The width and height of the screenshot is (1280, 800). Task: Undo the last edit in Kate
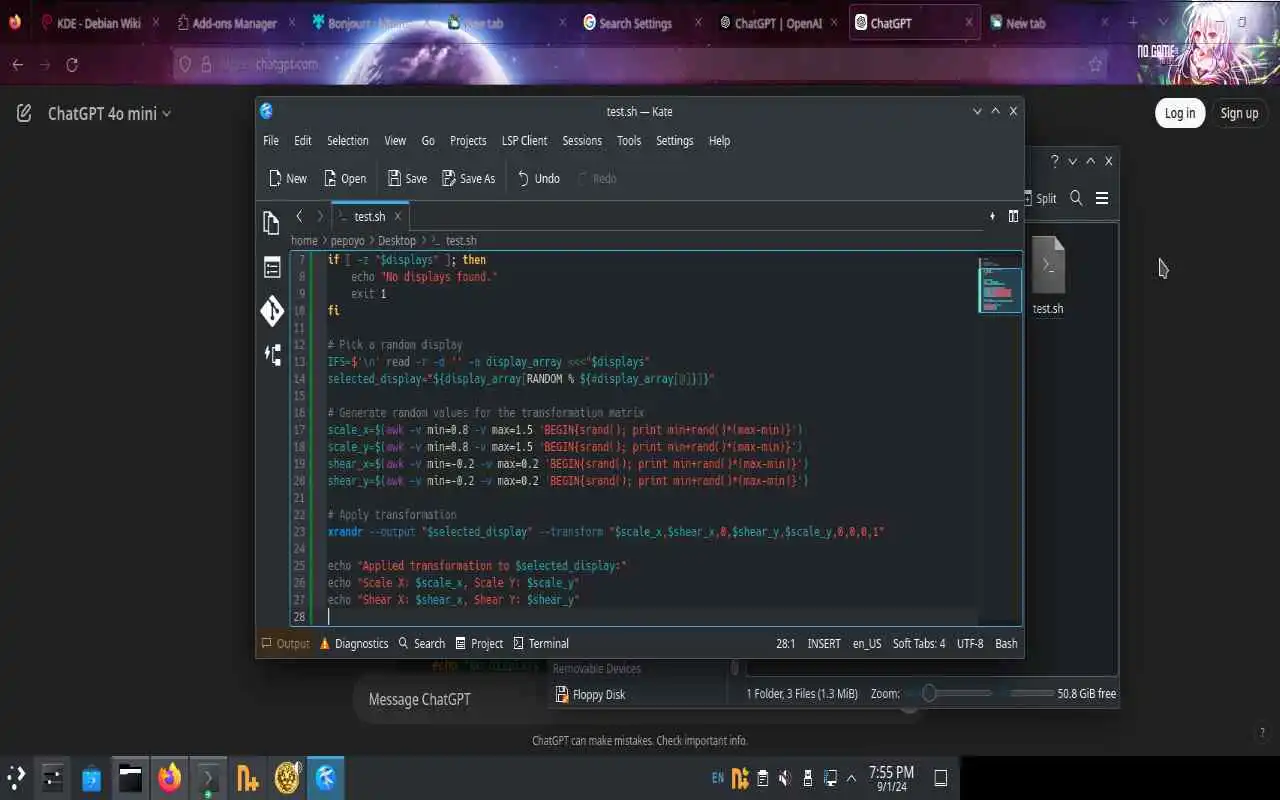pos(538,178)
